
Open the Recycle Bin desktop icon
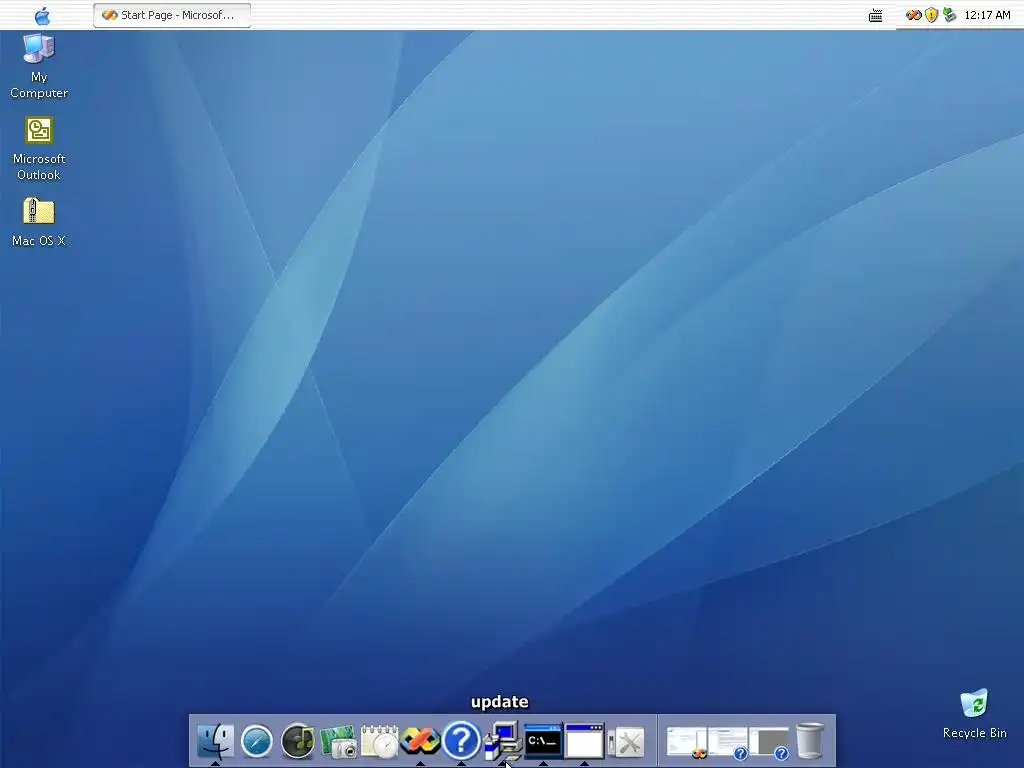pos(974,714)
